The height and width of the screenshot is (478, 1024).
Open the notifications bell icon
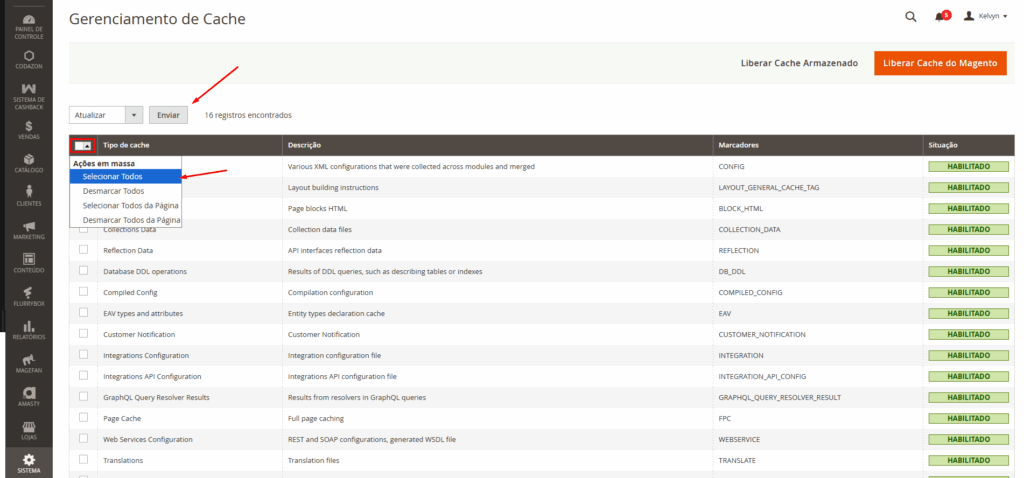(x=939, y=17)
